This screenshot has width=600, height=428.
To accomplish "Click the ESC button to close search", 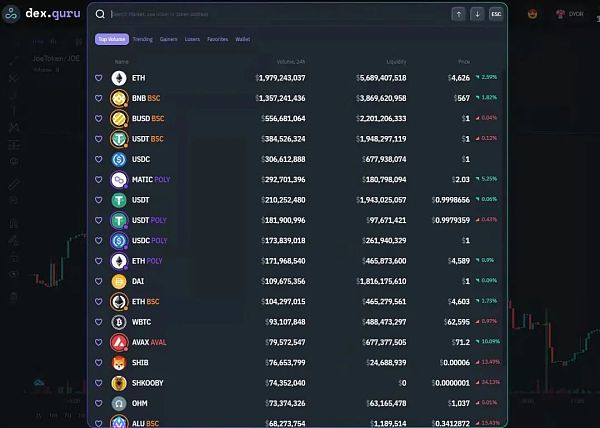I will (x=496, y=15).
